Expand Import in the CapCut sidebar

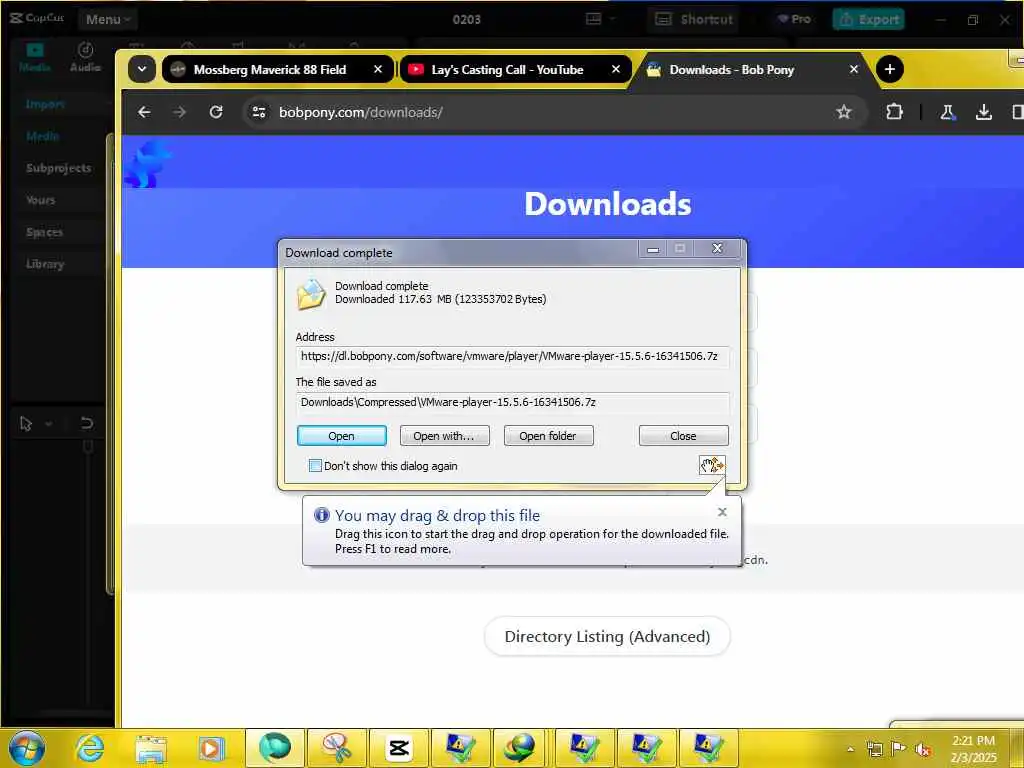(x=45, y=104)
